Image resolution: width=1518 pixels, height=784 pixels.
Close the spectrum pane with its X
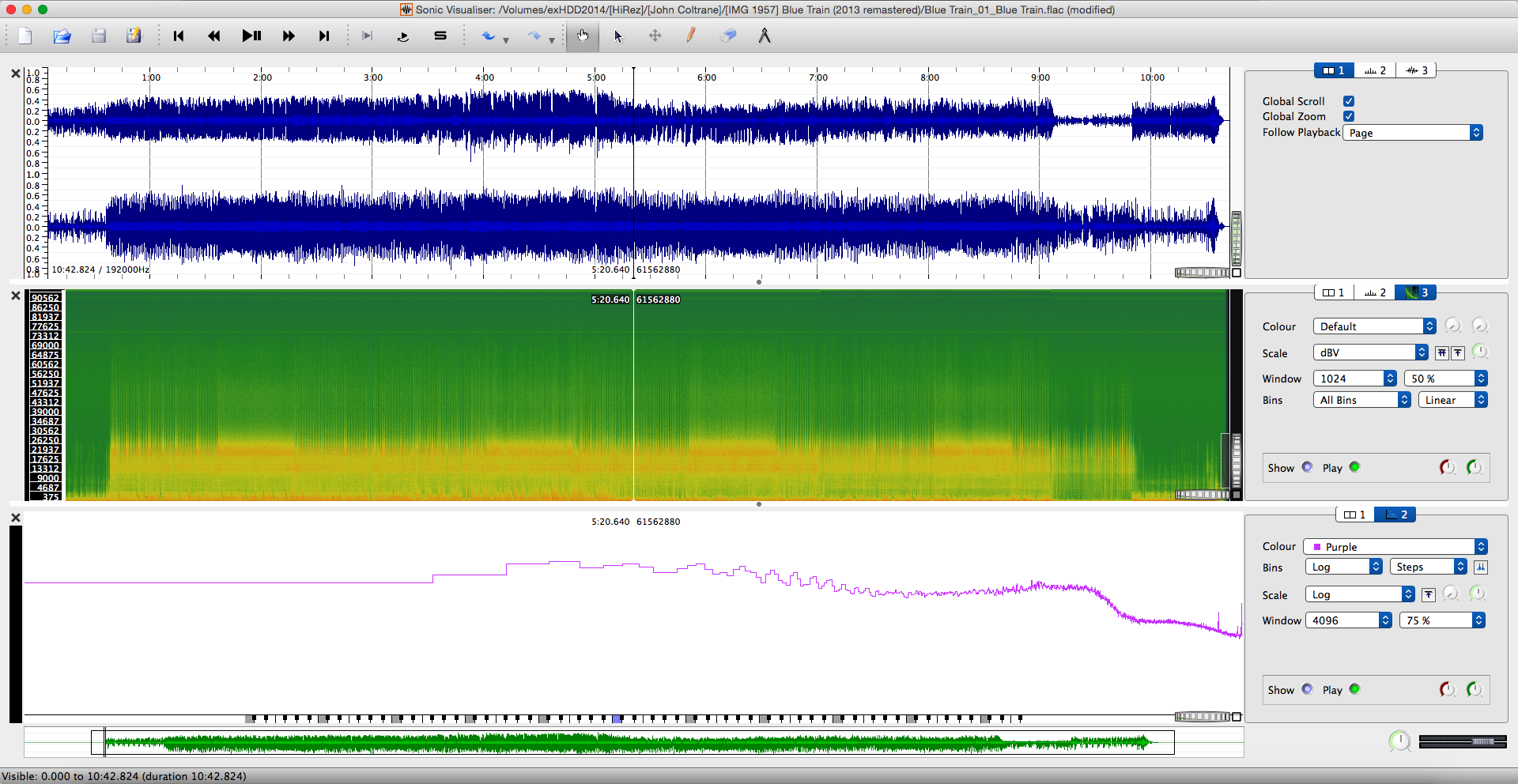(15, 518)
